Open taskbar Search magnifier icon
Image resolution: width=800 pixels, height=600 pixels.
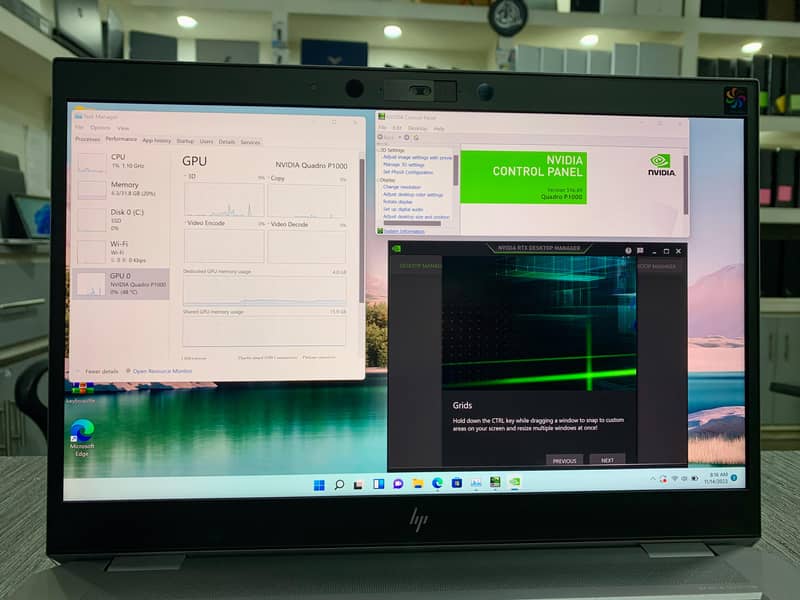tap(339, 485)
